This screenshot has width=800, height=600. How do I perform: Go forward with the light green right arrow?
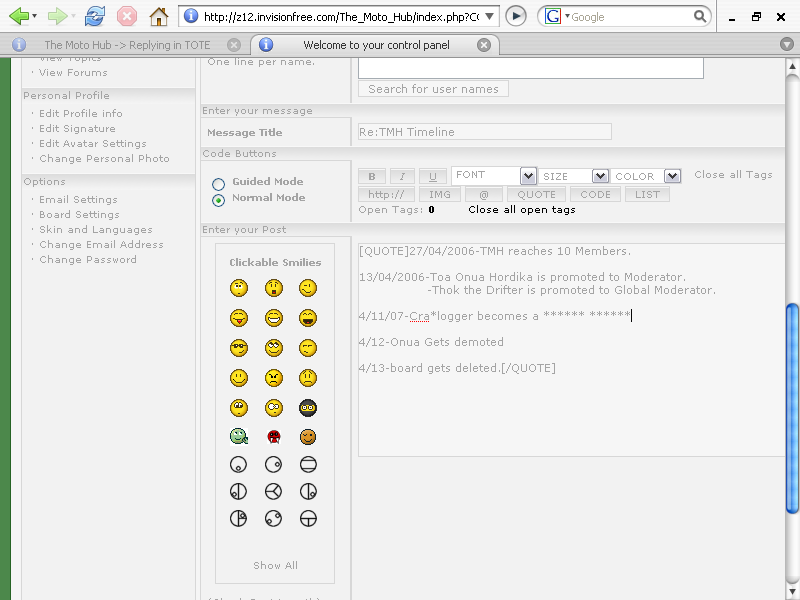[57, 16]
